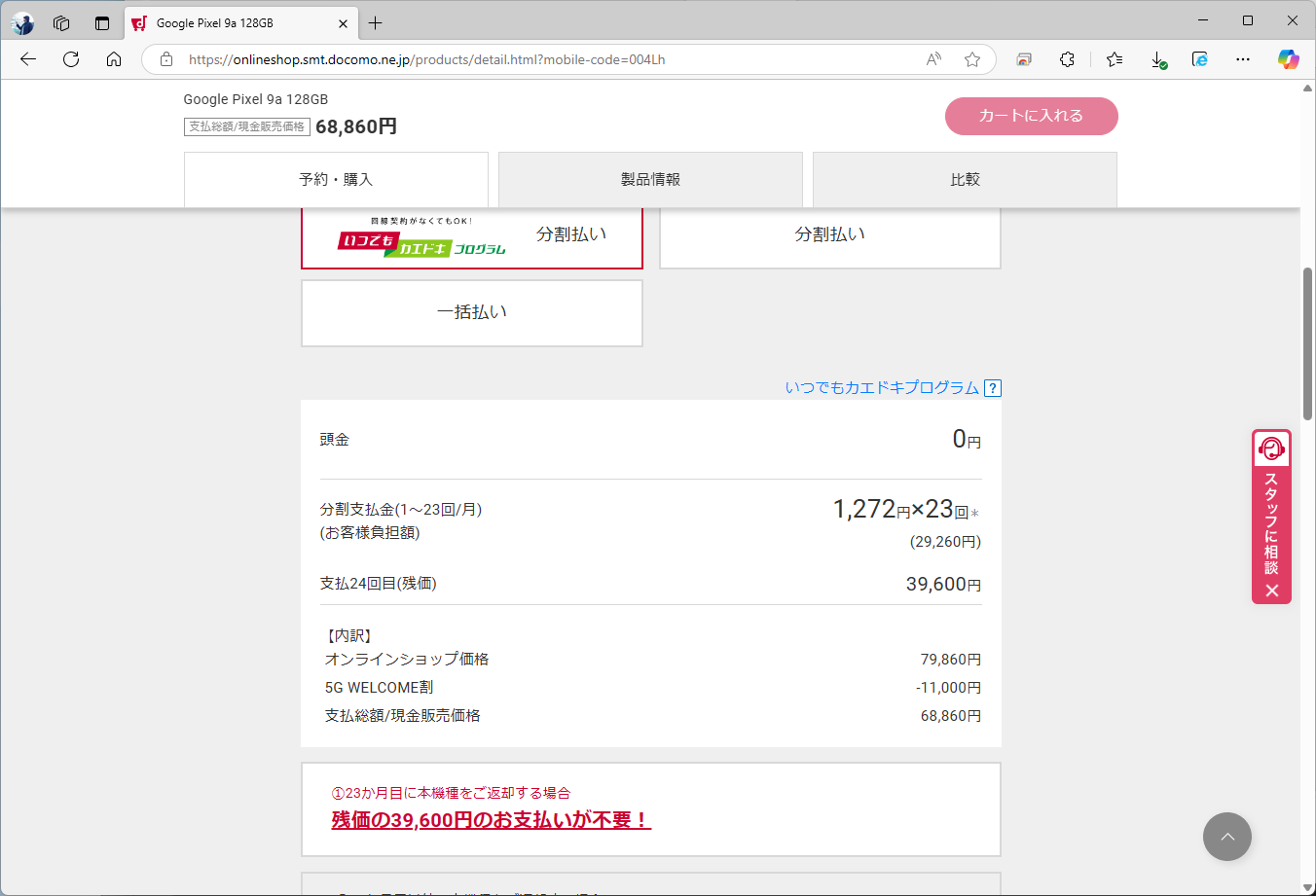Click the scroll-to-top round button
The height and width of the screenshot is (896, 1316).
click(x=1227, y=837)
